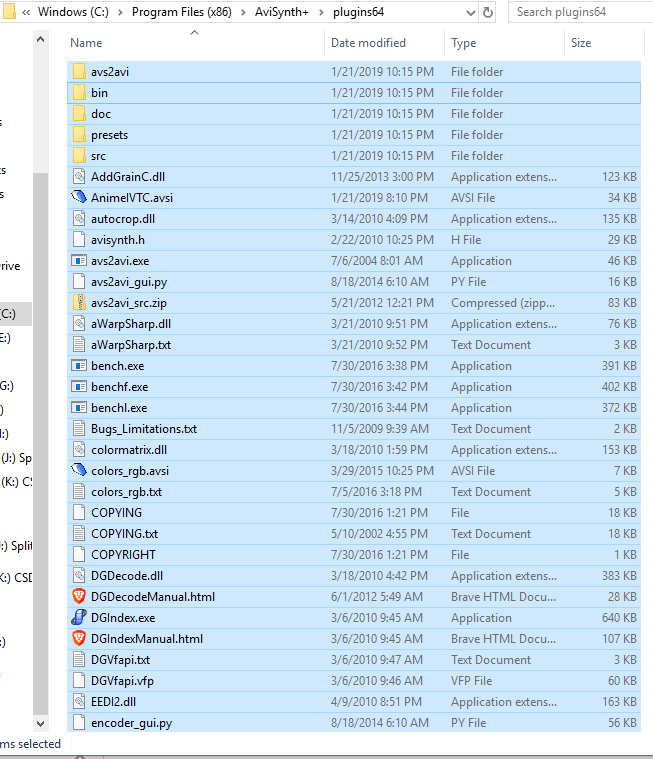Viewport: 653px width, 759px height.
Task: Expand the chevron after Program Files (x86)
Action: coord(243,12)
